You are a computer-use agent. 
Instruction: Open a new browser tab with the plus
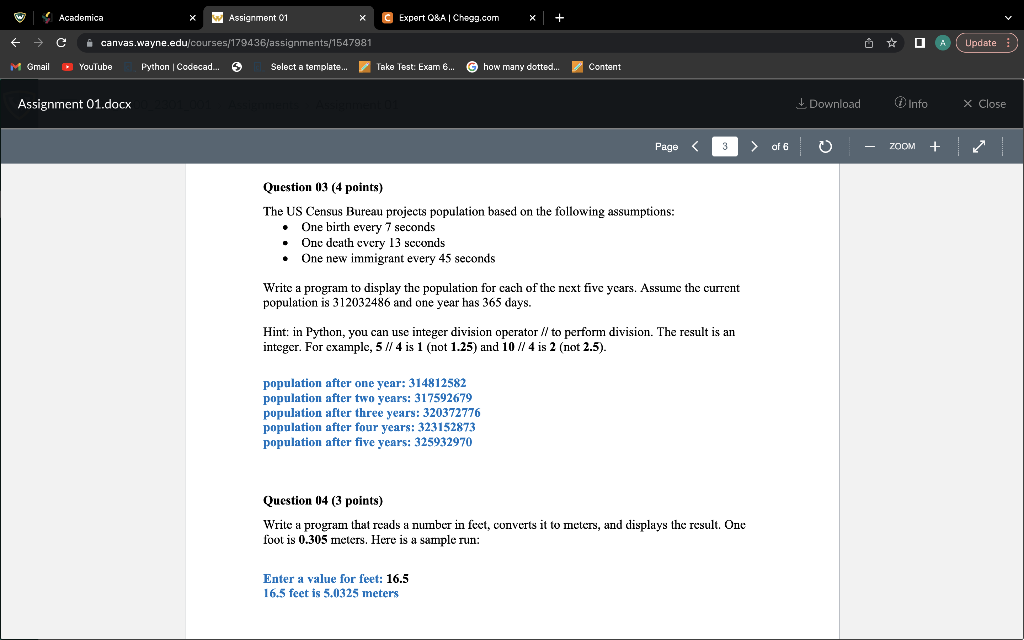pyautogui.click(x=559, y=17)
